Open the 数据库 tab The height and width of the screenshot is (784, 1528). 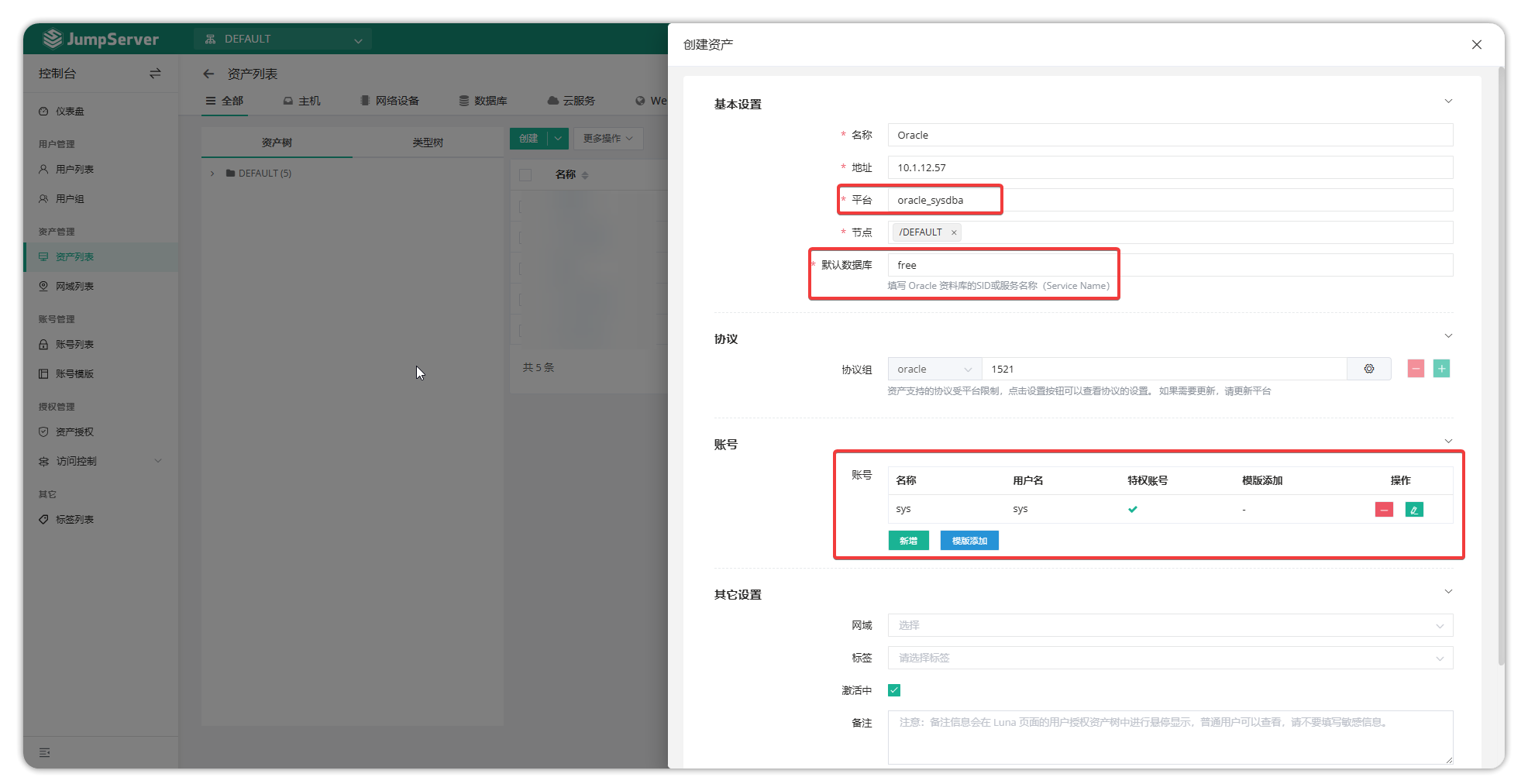pyautogui.click(x=483, y=101)
